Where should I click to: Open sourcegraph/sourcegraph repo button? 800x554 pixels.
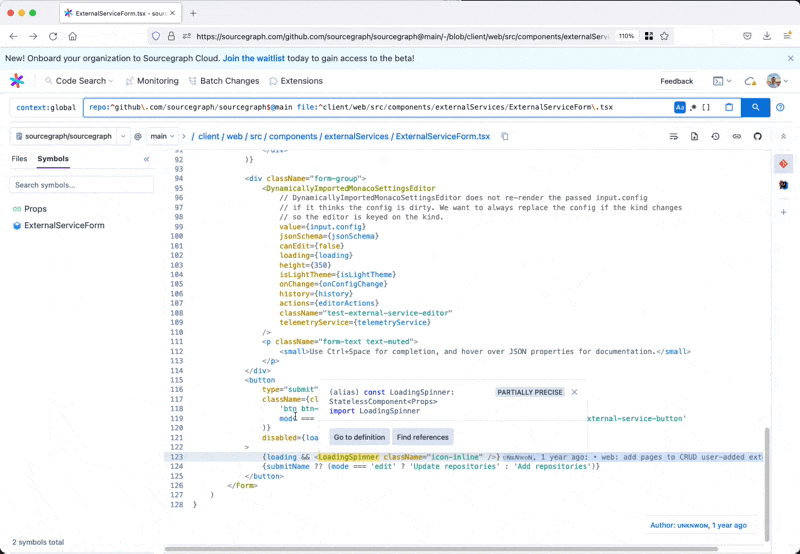63,136
